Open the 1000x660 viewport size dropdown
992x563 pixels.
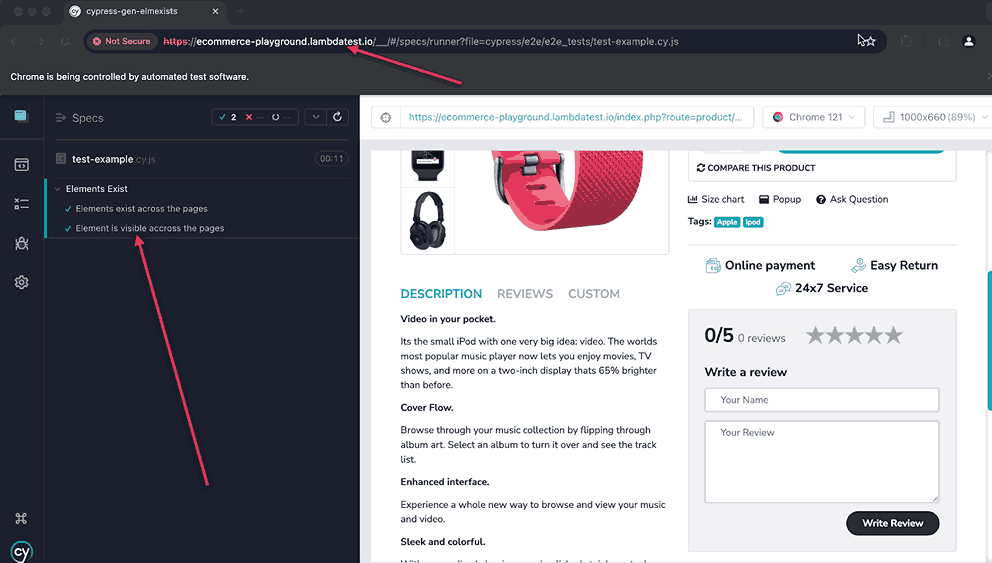click(933, 117)
